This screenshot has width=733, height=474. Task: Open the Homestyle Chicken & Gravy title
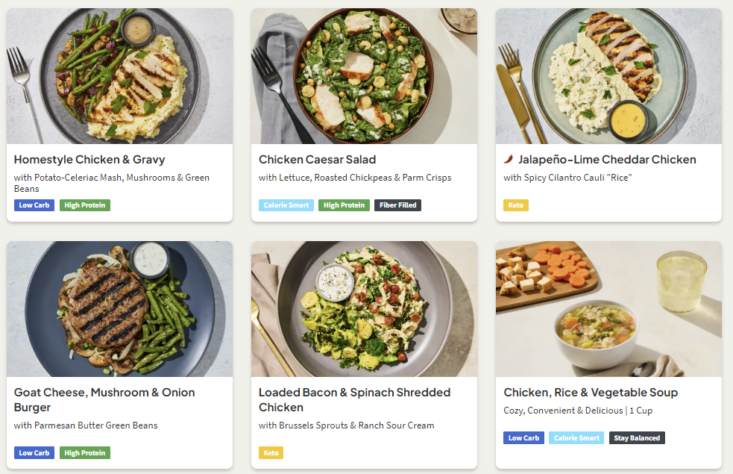point(90,159)
